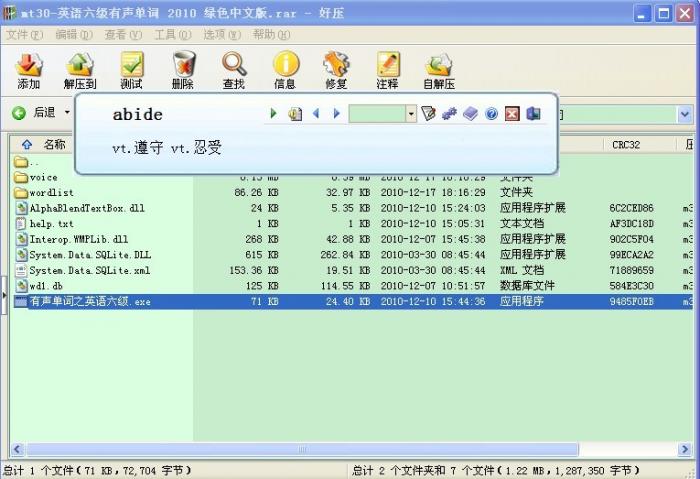Screen dimensions: 700x479
Task: Expand the address bar dropdown arrow
Action: 685,114
